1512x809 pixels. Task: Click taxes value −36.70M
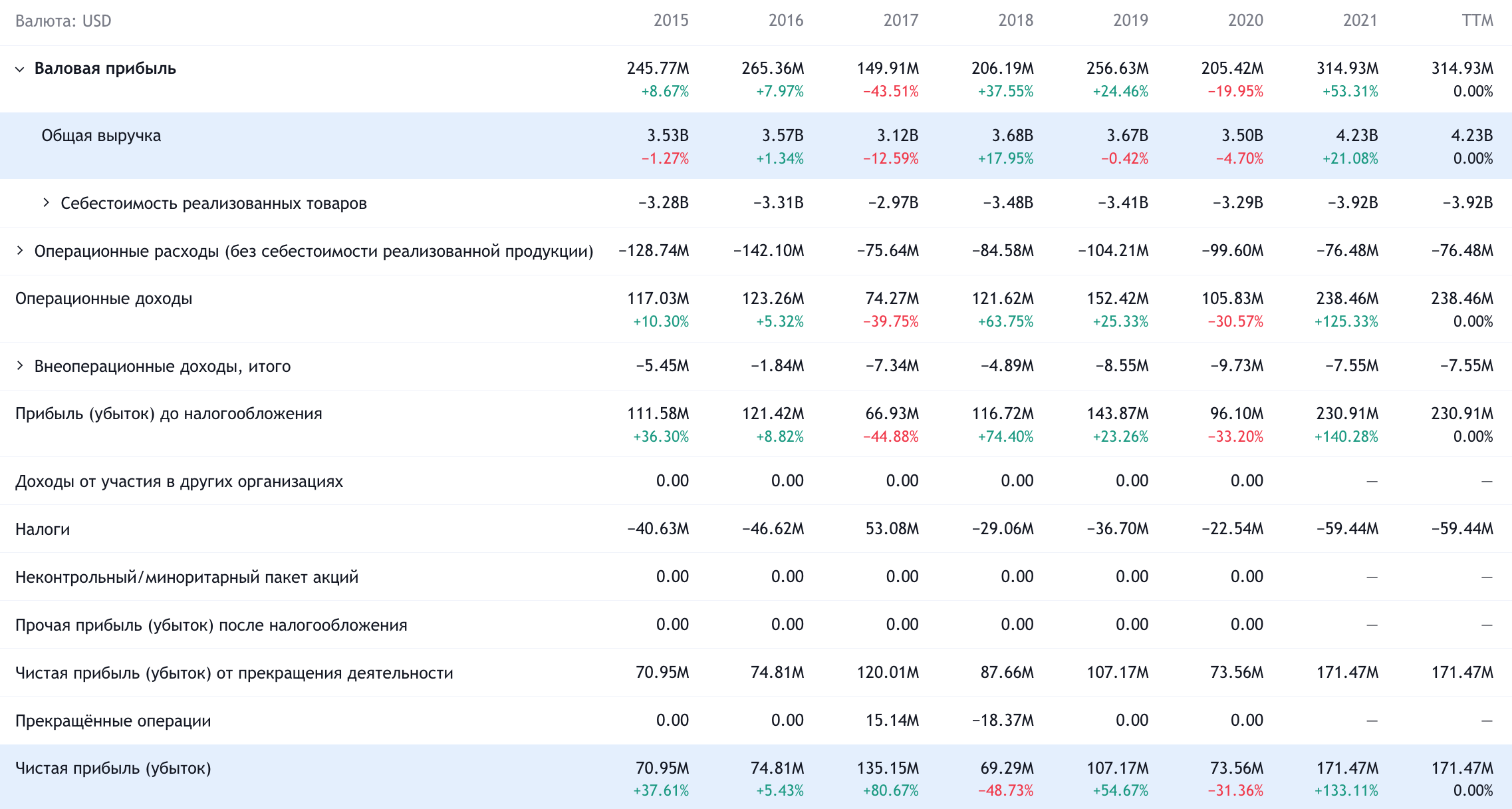click(1118, 529)
